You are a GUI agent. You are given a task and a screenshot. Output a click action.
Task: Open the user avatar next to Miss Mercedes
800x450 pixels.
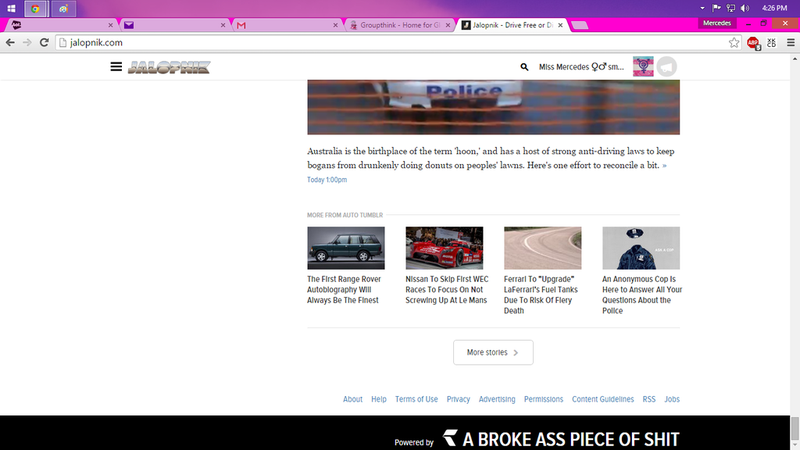point(643,66)
